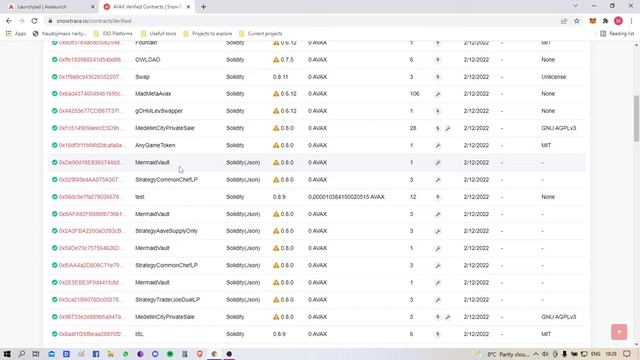Bookmark this page with the star

[577, 21]
